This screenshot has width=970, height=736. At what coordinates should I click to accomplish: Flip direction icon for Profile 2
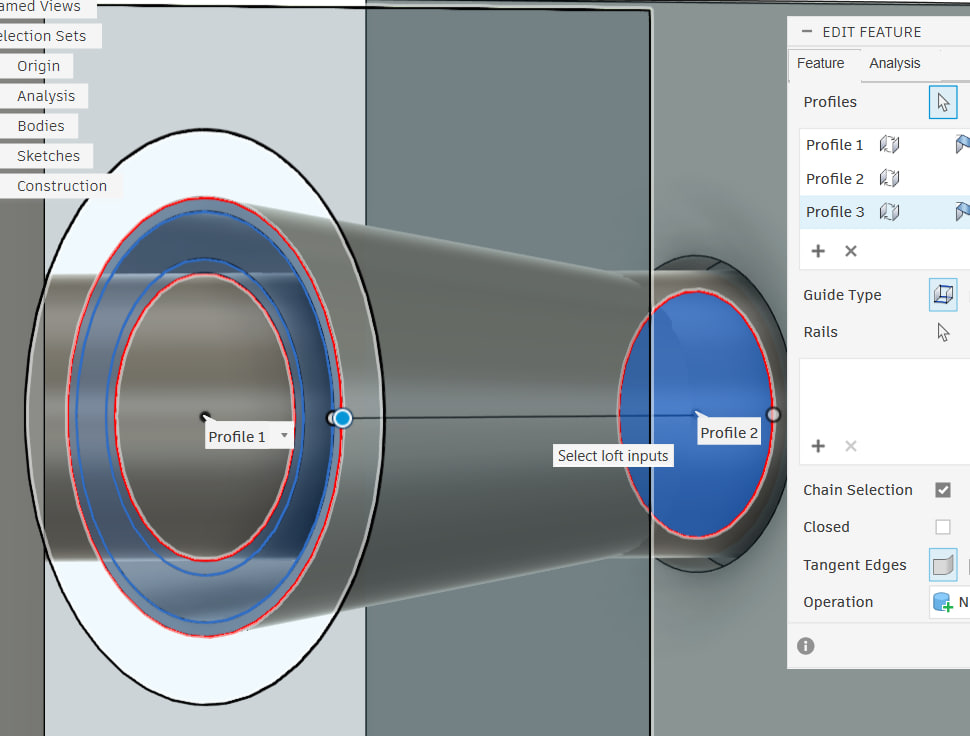889,179
